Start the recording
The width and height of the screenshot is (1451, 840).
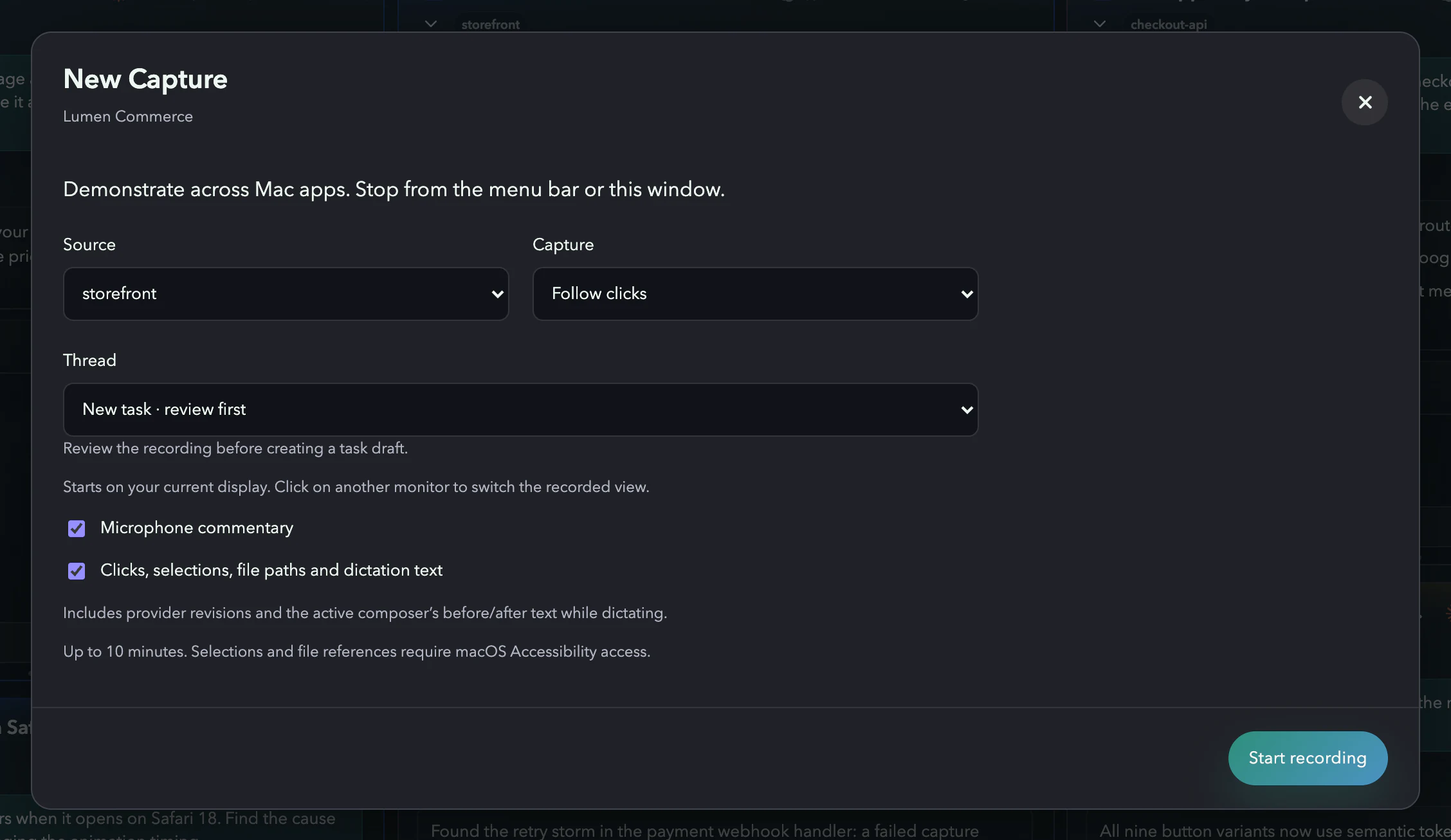[x=1308, y=758]
